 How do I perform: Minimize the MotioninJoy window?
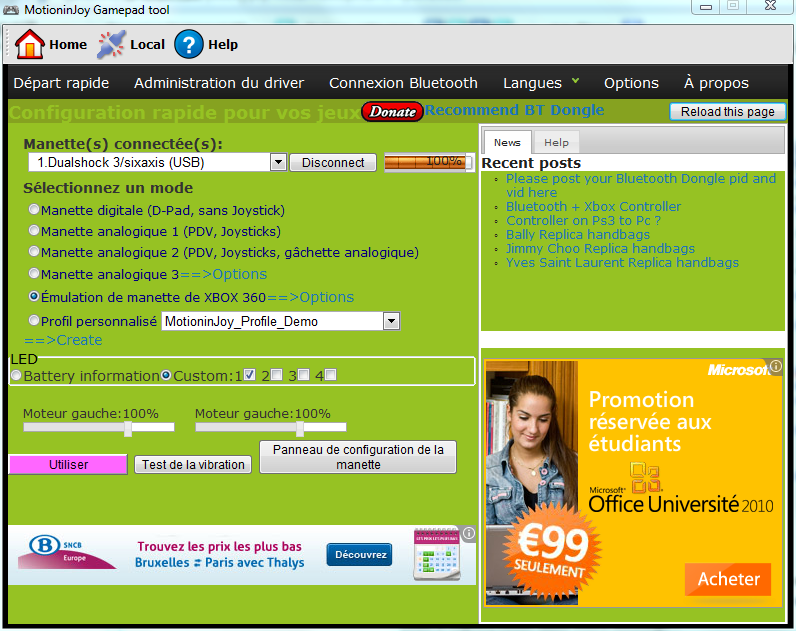click(706, 7)
